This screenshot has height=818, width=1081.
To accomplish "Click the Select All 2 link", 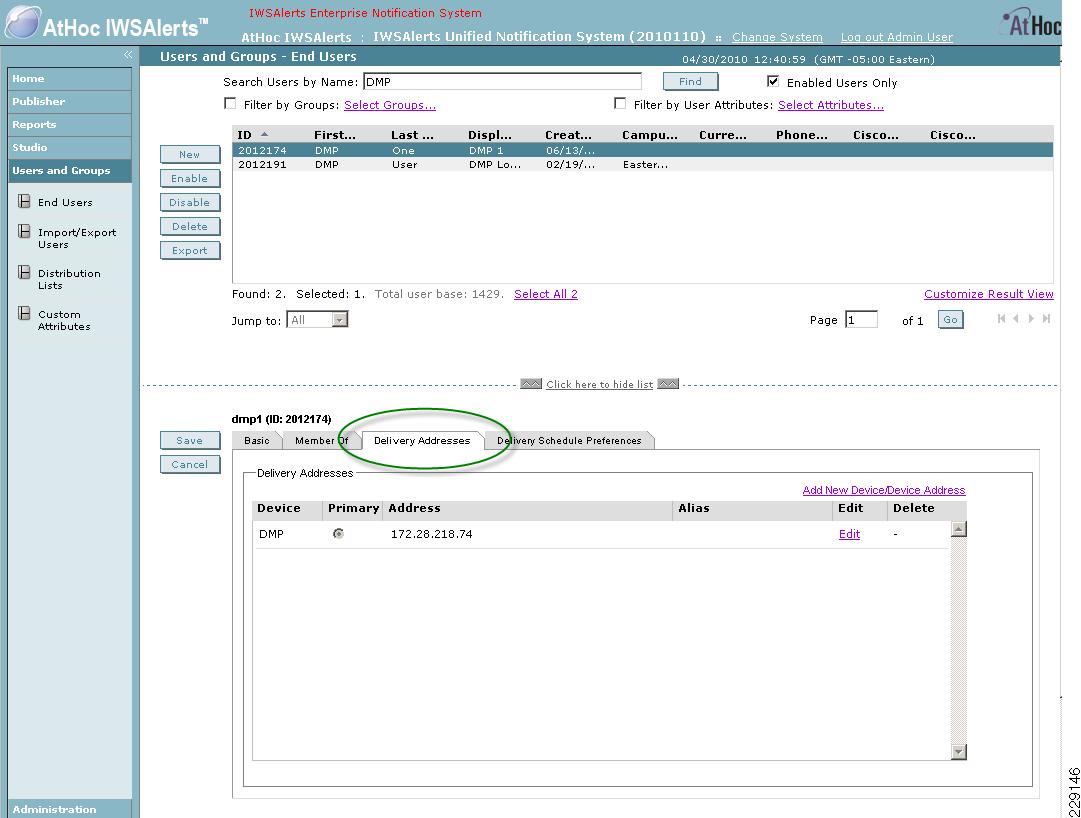I will tap(546, 294).
